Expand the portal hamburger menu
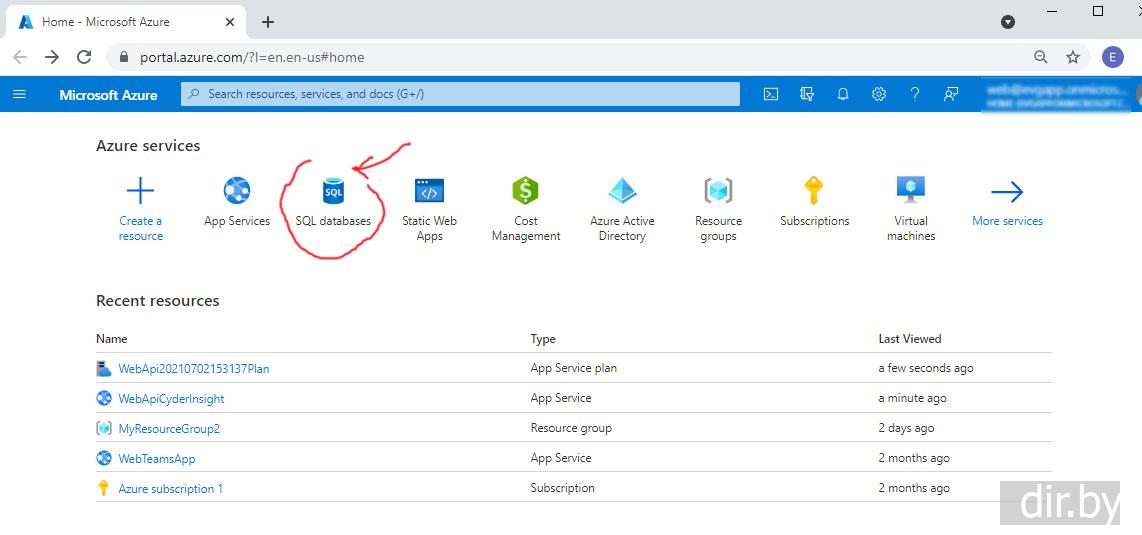1142x535 pixels. pyautogui.click(x=20, y=94)
